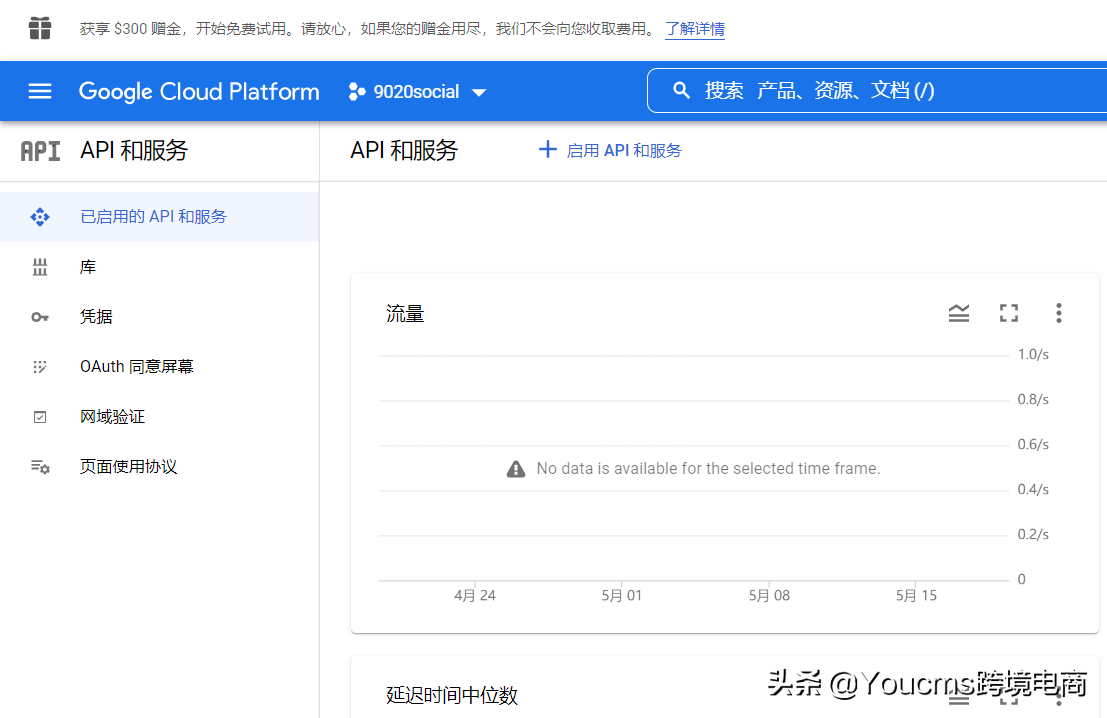The image size is (1107, 718).
Task: Expand the 流量 chart to fullscreen
Action: pyautogui.click(x=1009, y=313)
